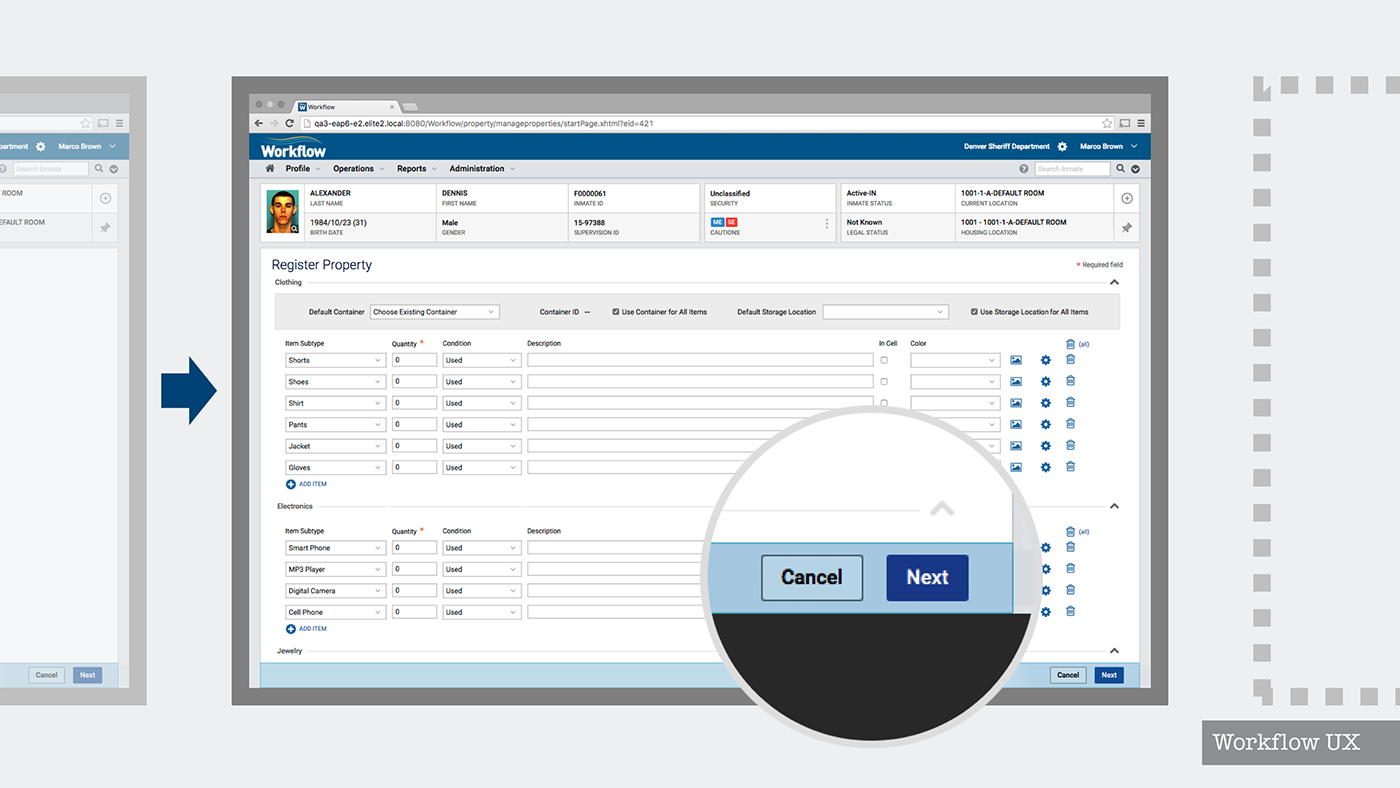Open image upload for Shorts row
The image size is (1400, 788).
(1016, 360)
